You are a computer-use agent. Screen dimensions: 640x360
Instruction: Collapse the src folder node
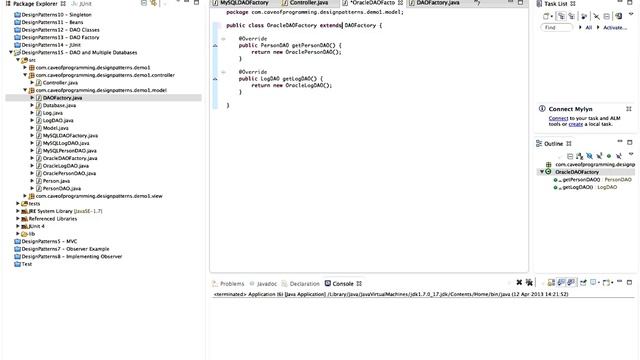[18, 60]
